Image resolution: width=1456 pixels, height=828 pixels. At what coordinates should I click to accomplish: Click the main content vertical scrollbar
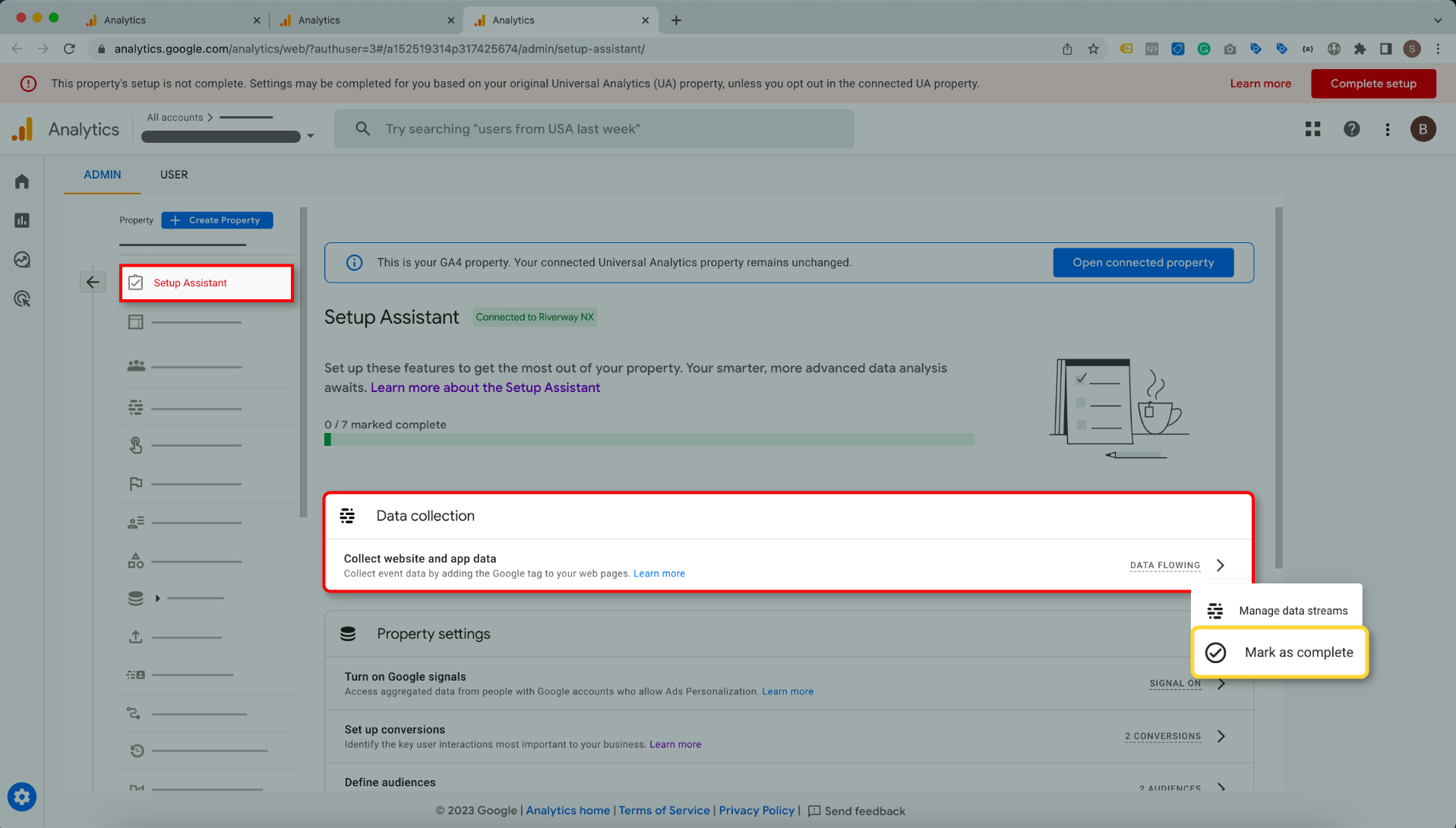(x=1279, y=387)
